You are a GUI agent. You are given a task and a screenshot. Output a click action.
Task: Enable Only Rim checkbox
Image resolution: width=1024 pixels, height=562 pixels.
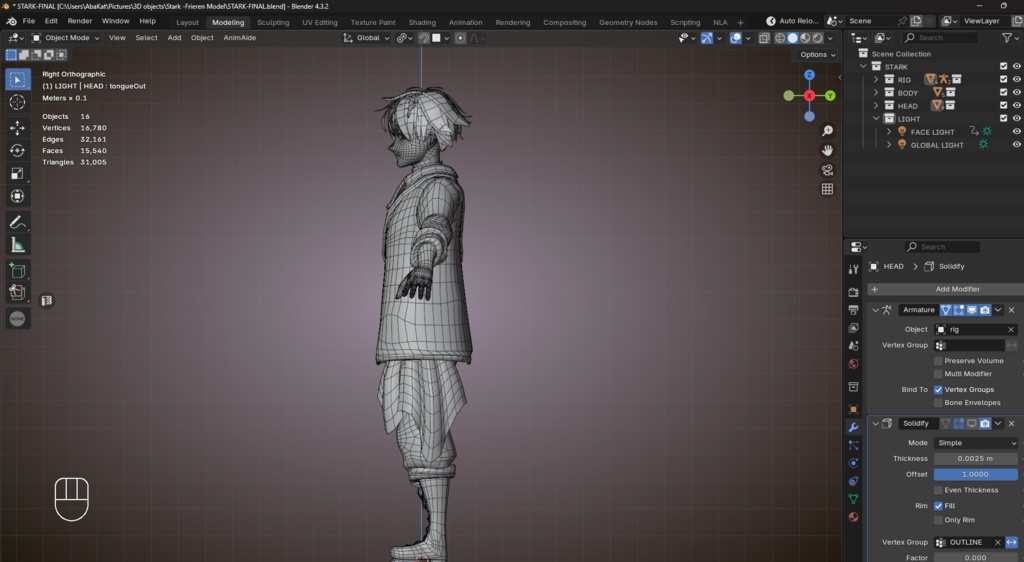pyautogui.click(x=938, y=520)
